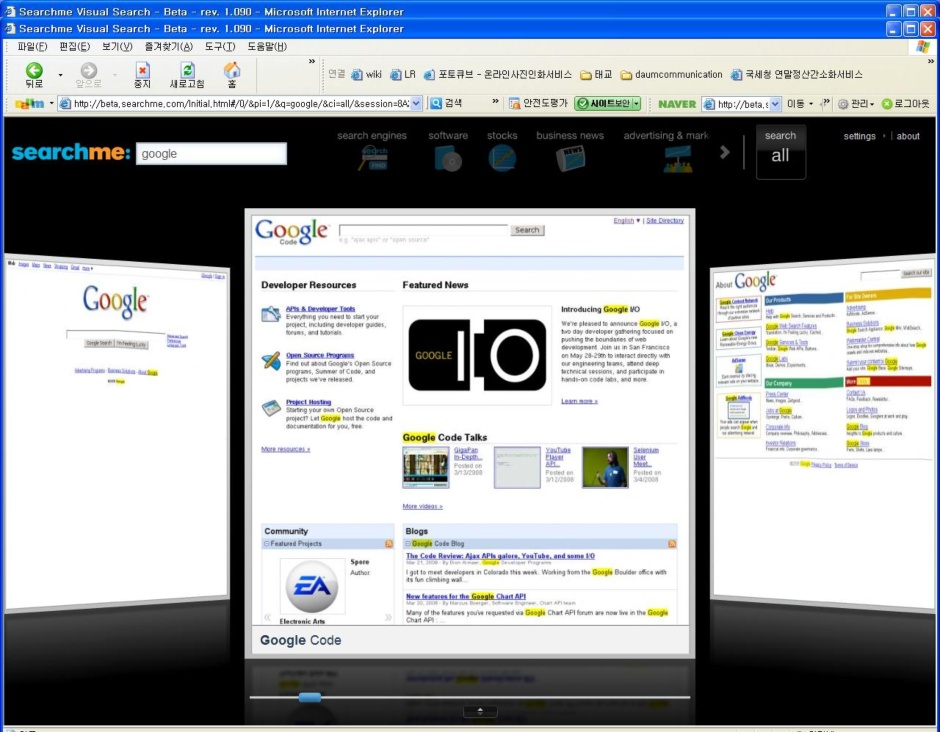Open the 사이트보안 site security dropdown
Viewport: 940px width, 732px height.
tap(636, 104)
